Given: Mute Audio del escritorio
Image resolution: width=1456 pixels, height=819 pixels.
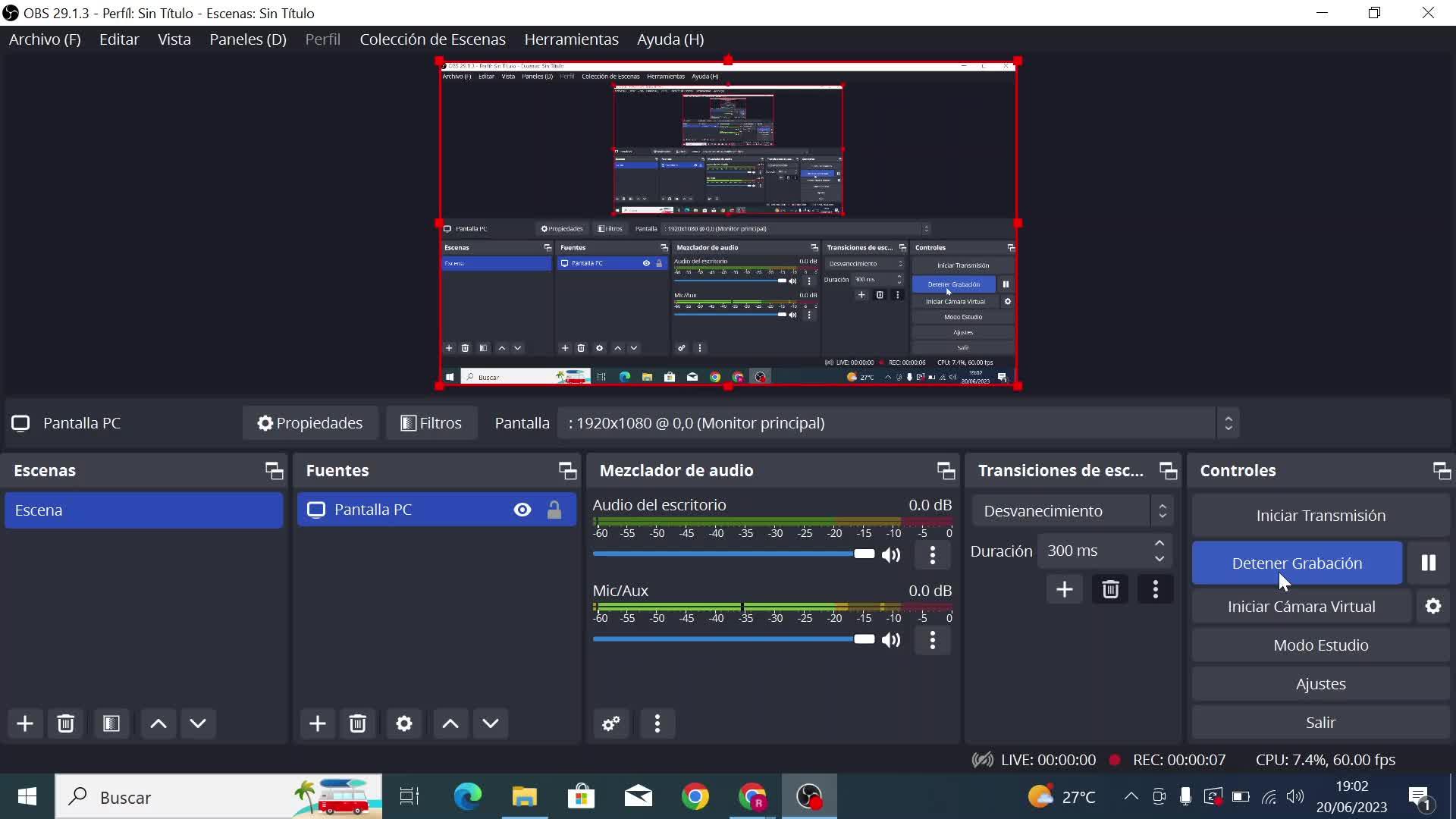Looking at the screenshot, I should (892, 554).
